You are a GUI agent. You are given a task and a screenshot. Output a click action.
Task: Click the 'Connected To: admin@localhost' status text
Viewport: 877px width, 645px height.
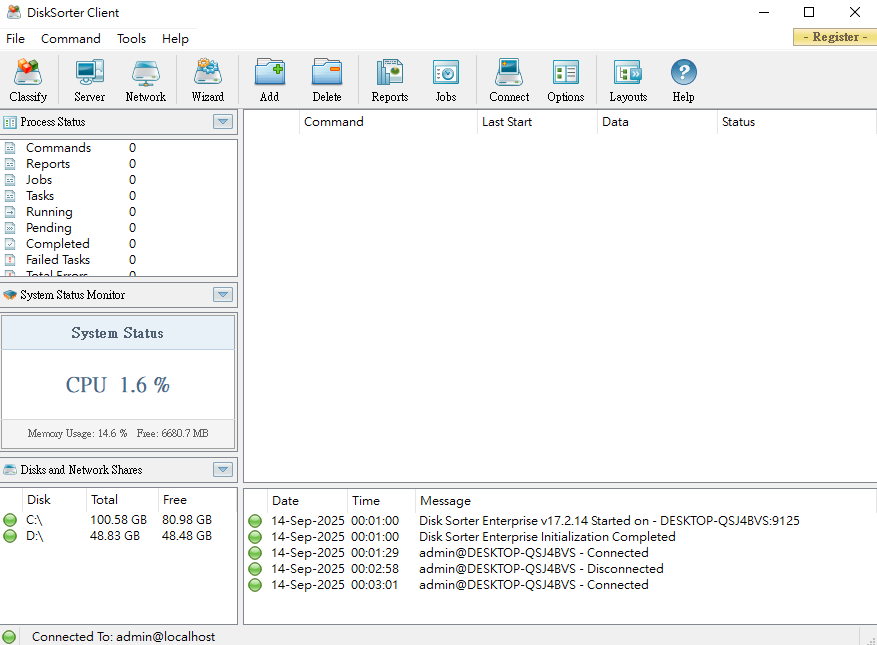pos(123,637)
